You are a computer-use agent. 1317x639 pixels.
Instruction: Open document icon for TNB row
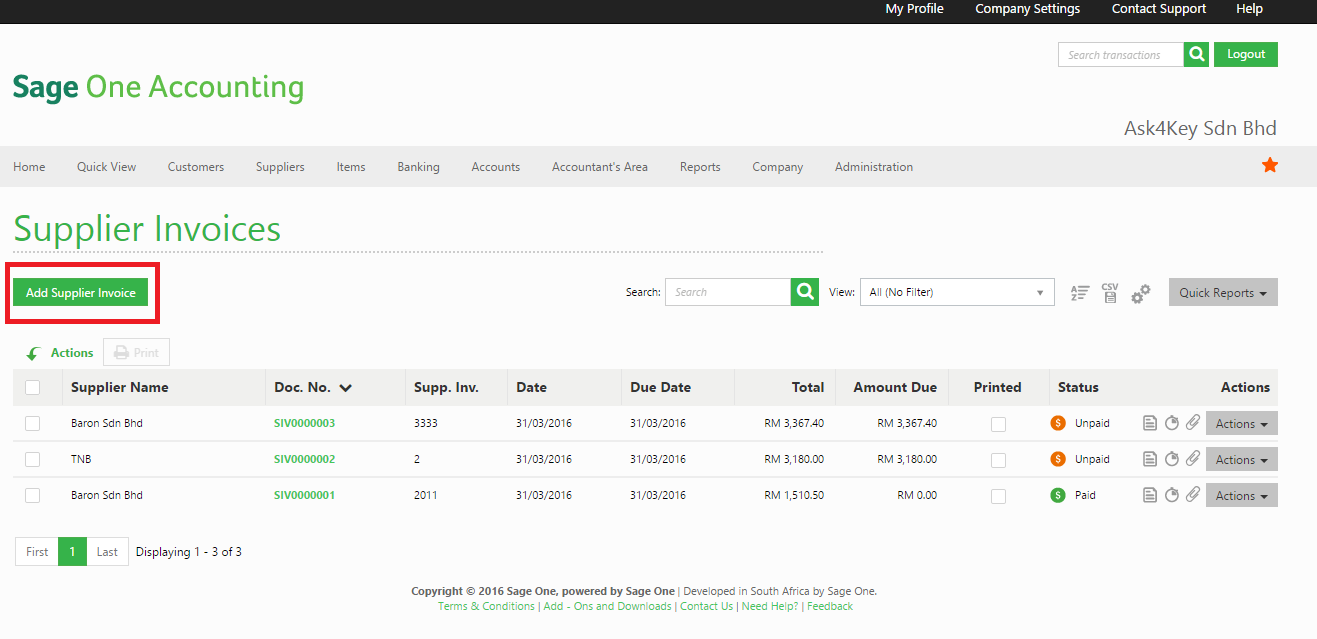tap(1150, 459)
